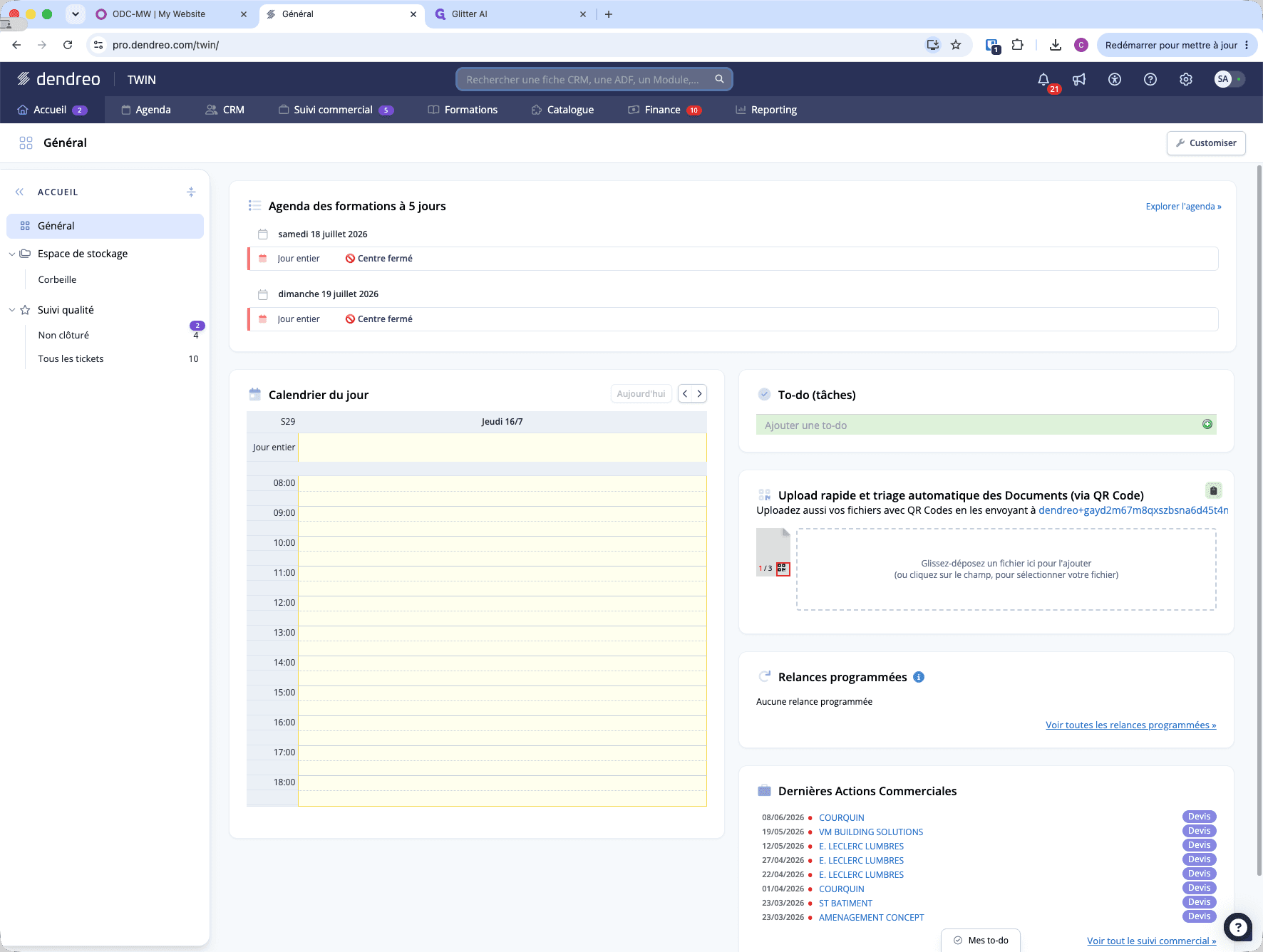Image resolution: width=1263 pixels, height=952 pixels.
Task: Collapse the Espace de stockage tree
Action: point(12,254)
